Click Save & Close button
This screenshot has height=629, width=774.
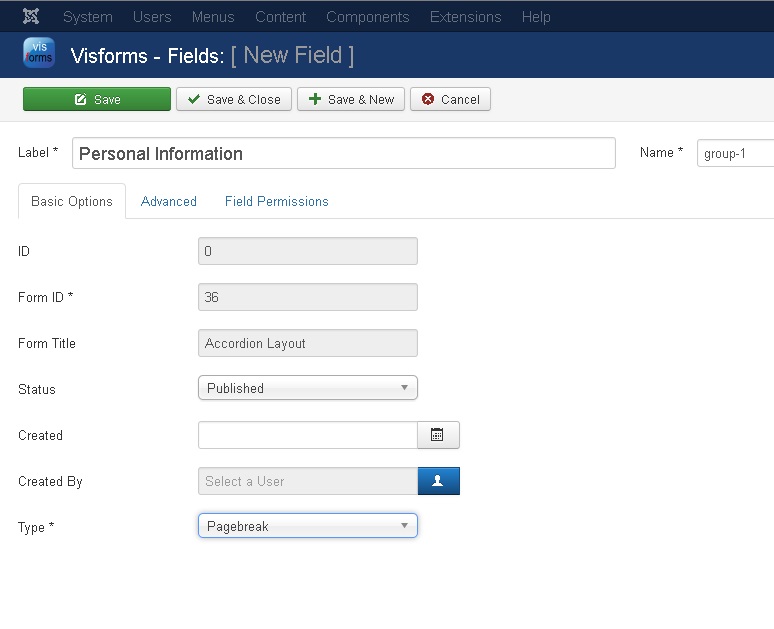(234, 99)
